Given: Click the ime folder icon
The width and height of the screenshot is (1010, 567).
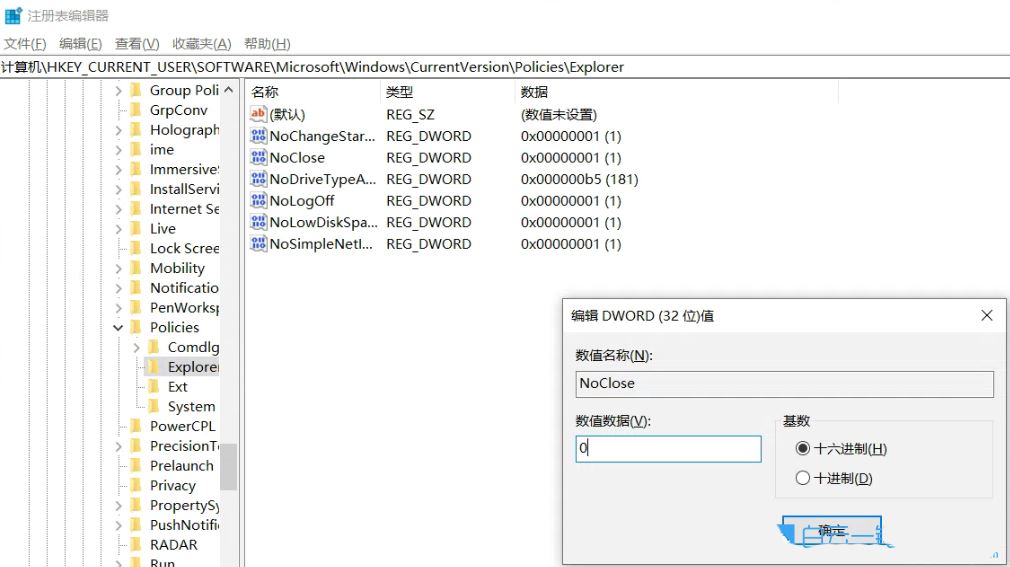Looking at the screenshot, I should pyautogui.click(x=136, y=149).
